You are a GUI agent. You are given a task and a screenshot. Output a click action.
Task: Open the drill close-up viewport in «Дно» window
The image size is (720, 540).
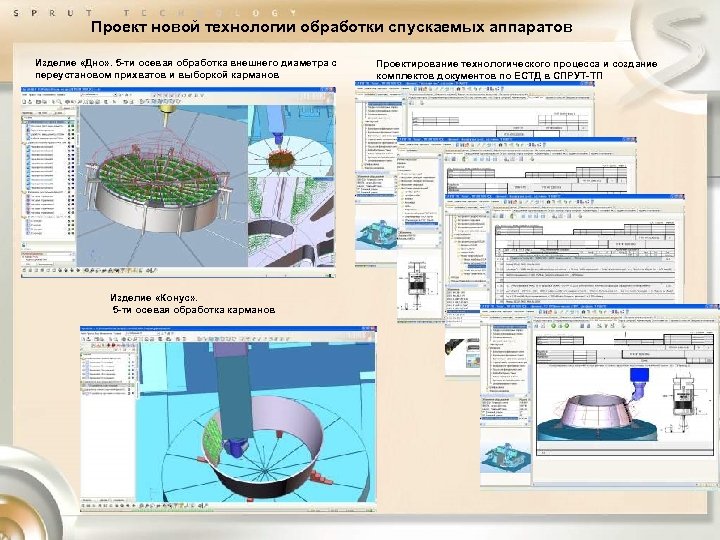coord(292,141)
